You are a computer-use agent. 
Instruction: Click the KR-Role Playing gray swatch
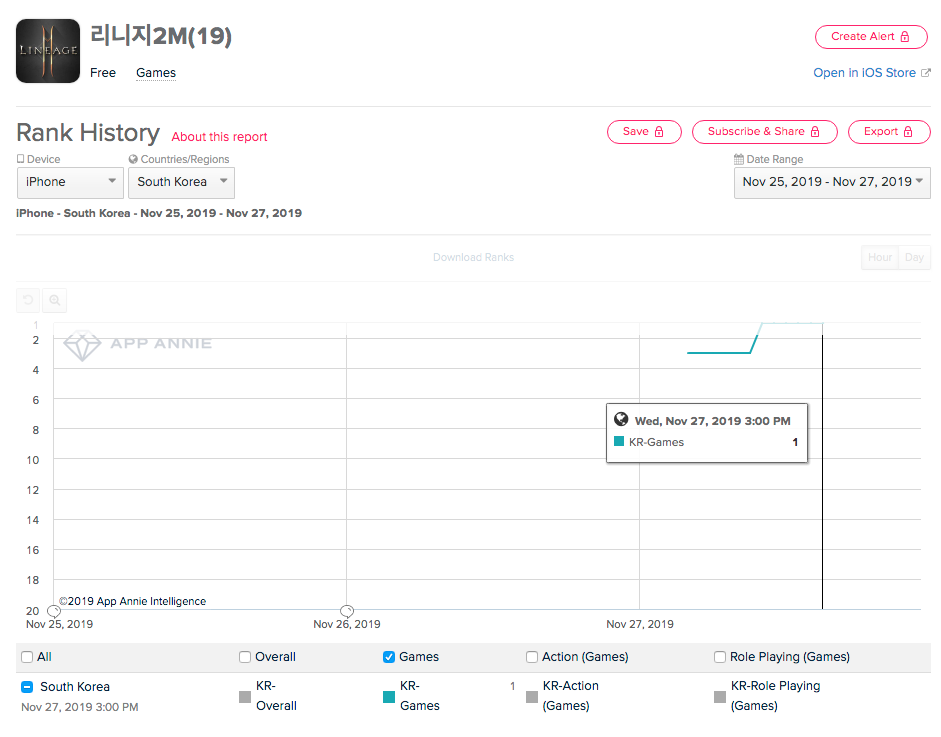click(x=720, y=697)
